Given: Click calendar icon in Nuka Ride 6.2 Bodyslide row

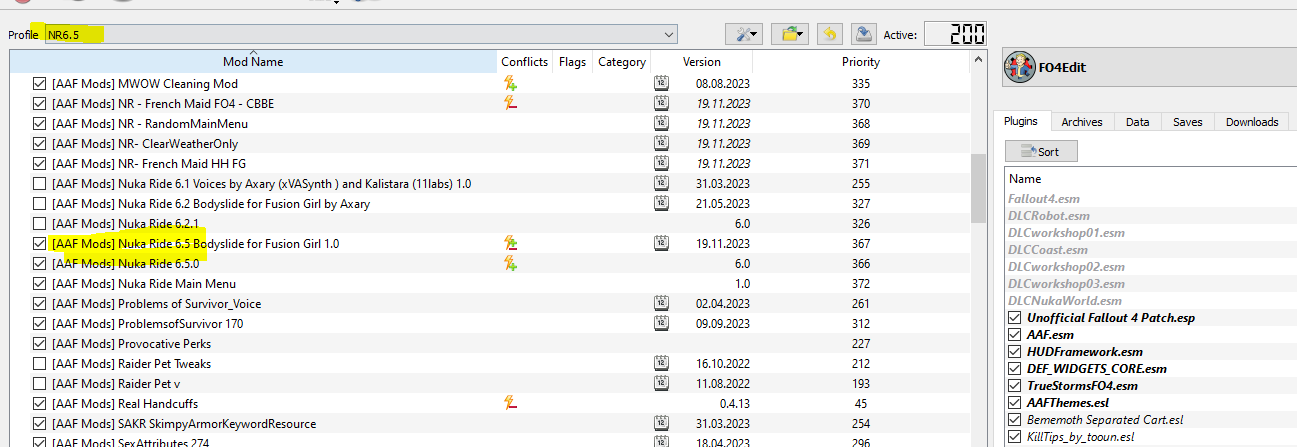Looking at the screenshot, I should (x=661, y=203).
